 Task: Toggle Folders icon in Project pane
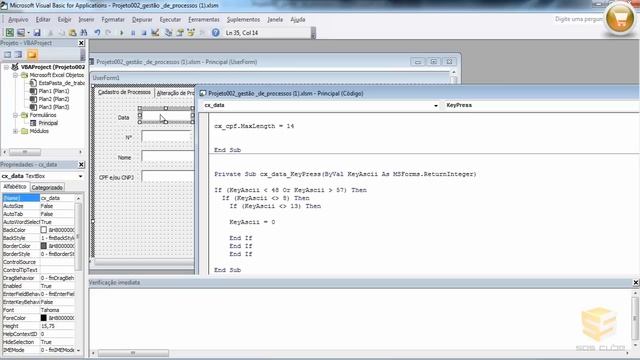pyautogui.click(x=32, y=55)
